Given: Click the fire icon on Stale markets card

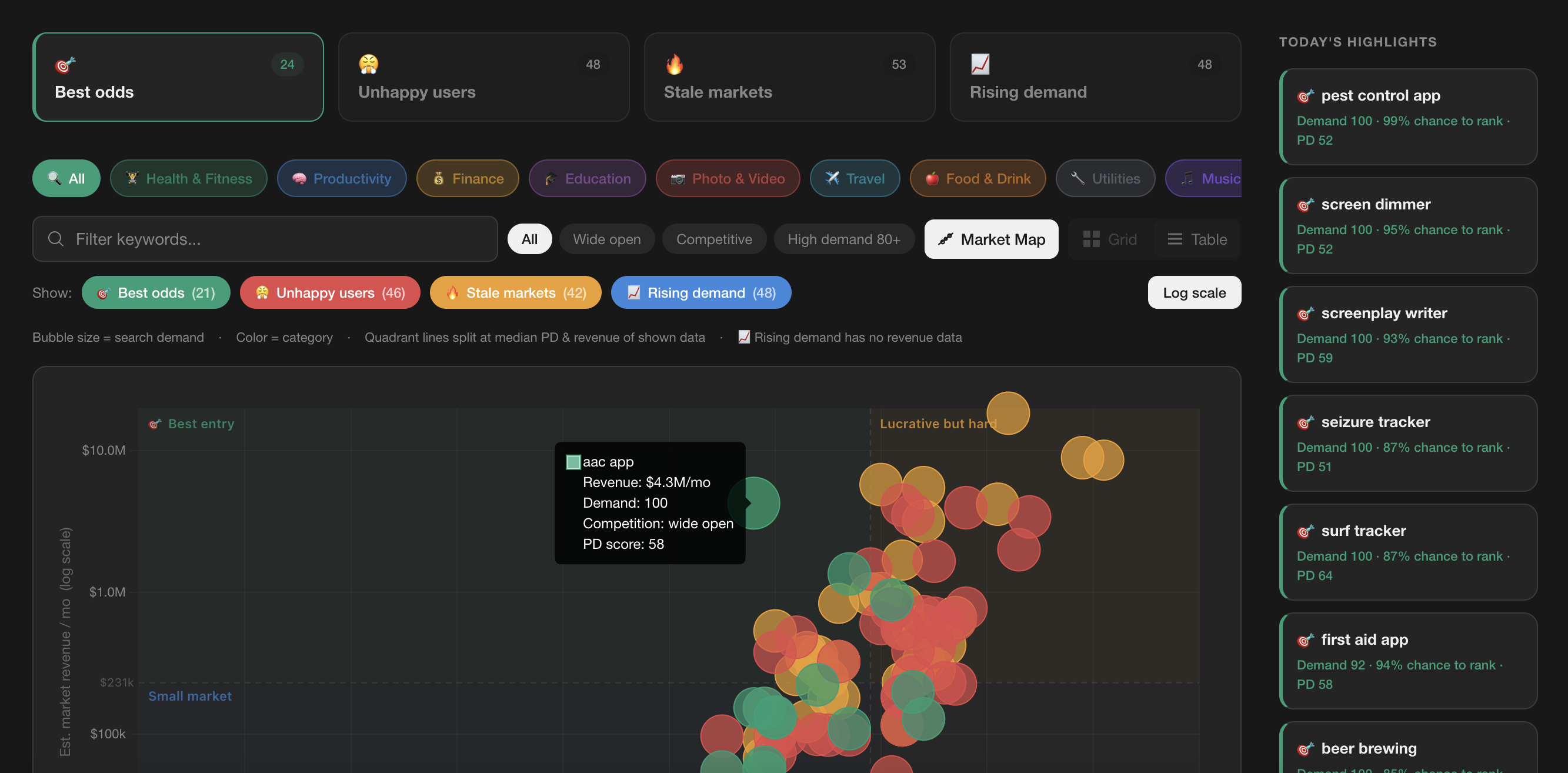Looking at the screenshot, I should (675, 65).
